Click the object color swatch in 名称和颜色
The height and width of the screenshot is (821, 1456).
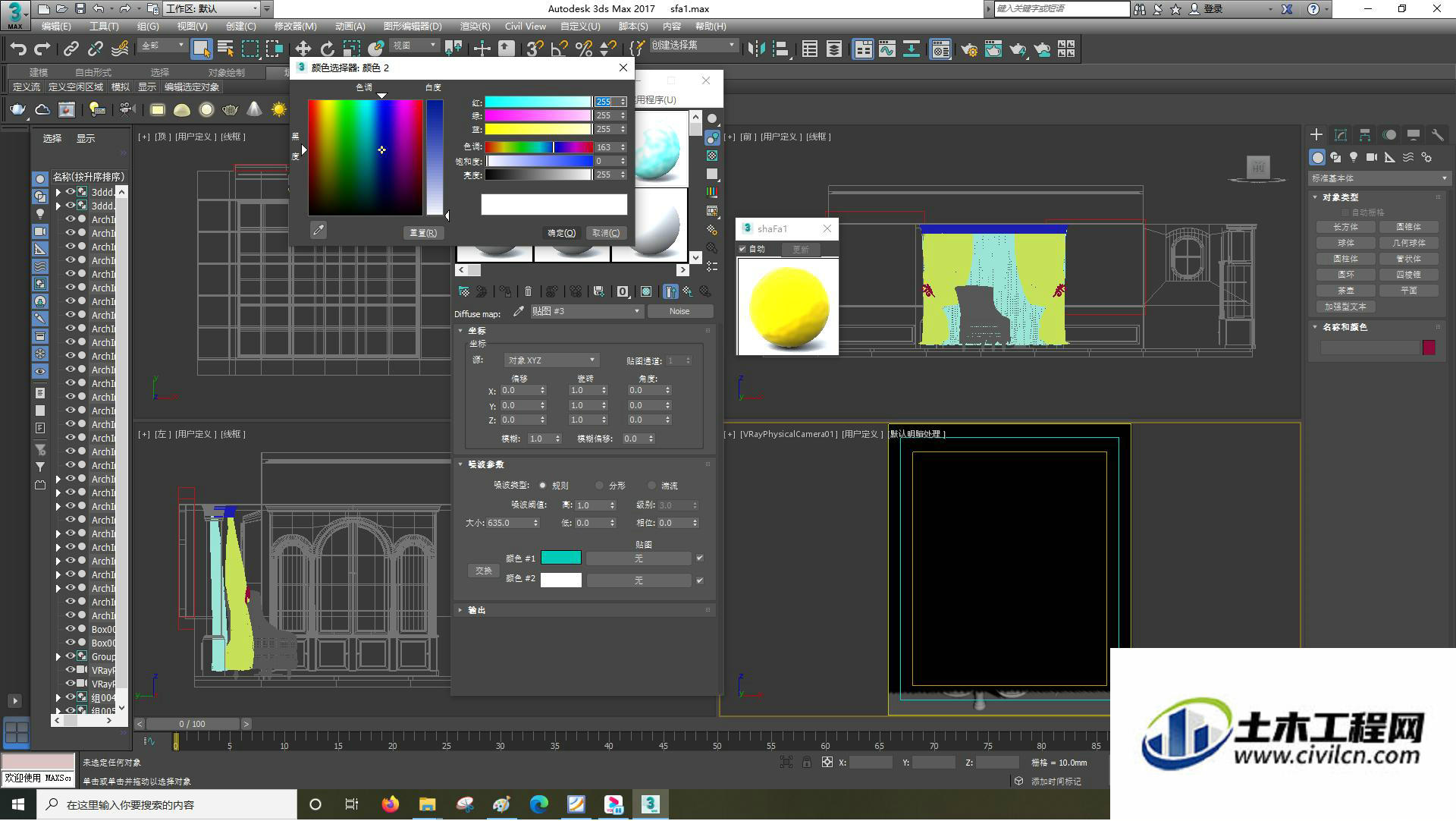tap(1429, 348)
